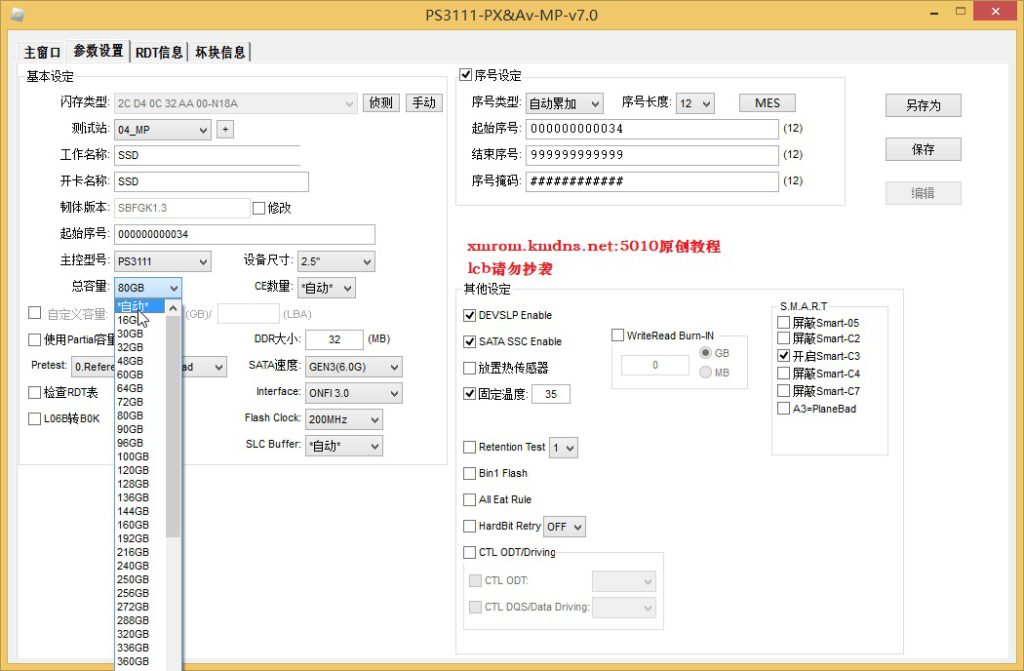Screen dimensions: 1024x671
Task: Click the 起始序号 input in 序号设定
Action: 651,129
